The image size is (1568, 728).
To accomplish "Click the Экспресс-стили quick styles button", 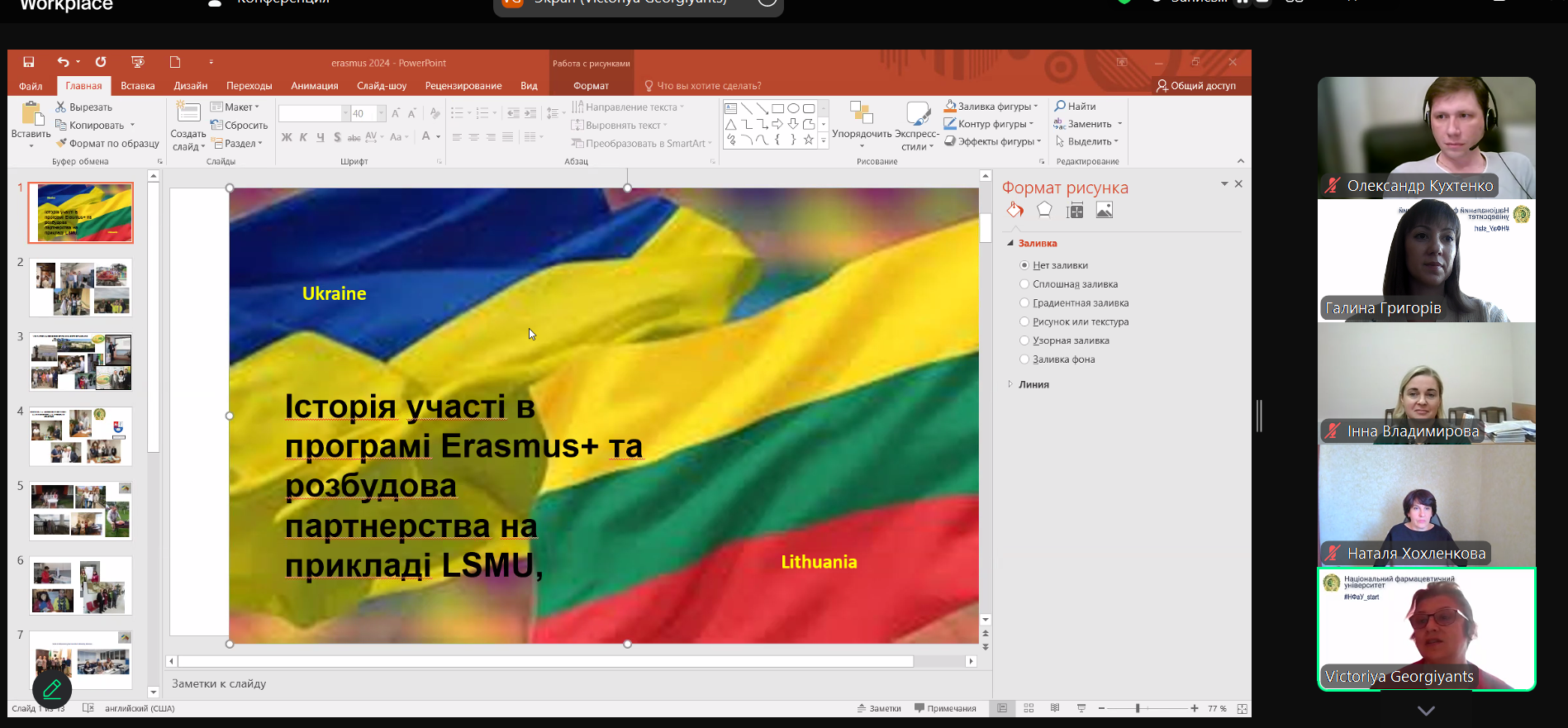I will [917, 126].
